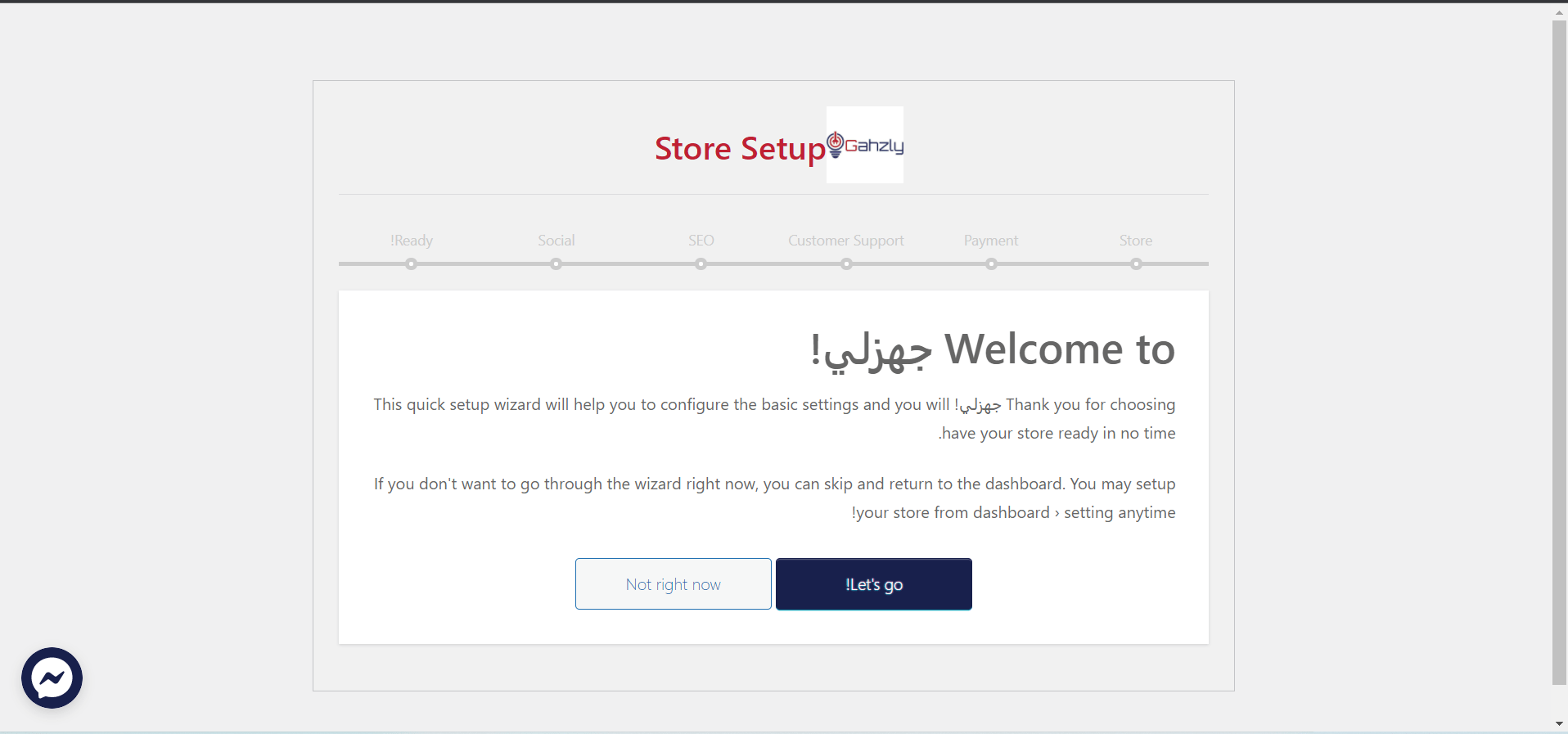The image size is (1568, 734).
Task: Click the Store Setup page title
Action: [x=740, y=149]
